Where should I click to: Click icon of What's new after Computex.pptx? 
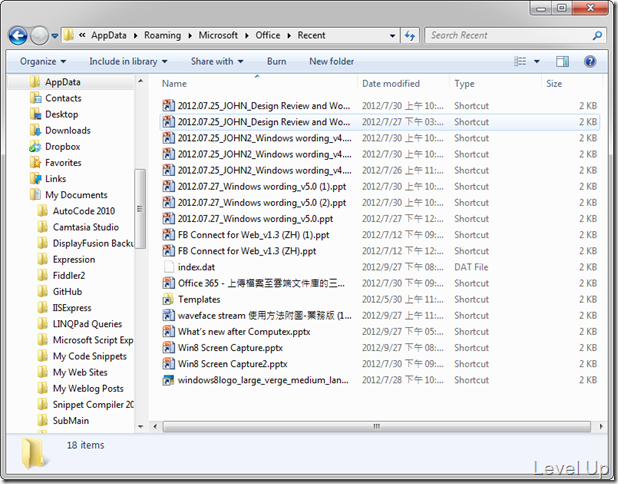pos(169,331)
